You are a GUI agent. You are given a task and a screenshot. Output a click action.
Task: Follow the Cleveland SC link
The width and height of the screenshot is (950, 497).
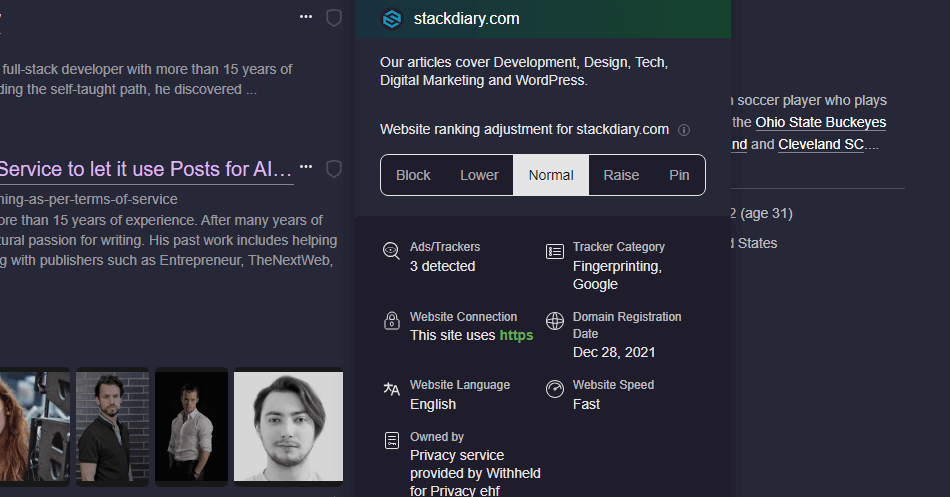[x=821, y=144]
